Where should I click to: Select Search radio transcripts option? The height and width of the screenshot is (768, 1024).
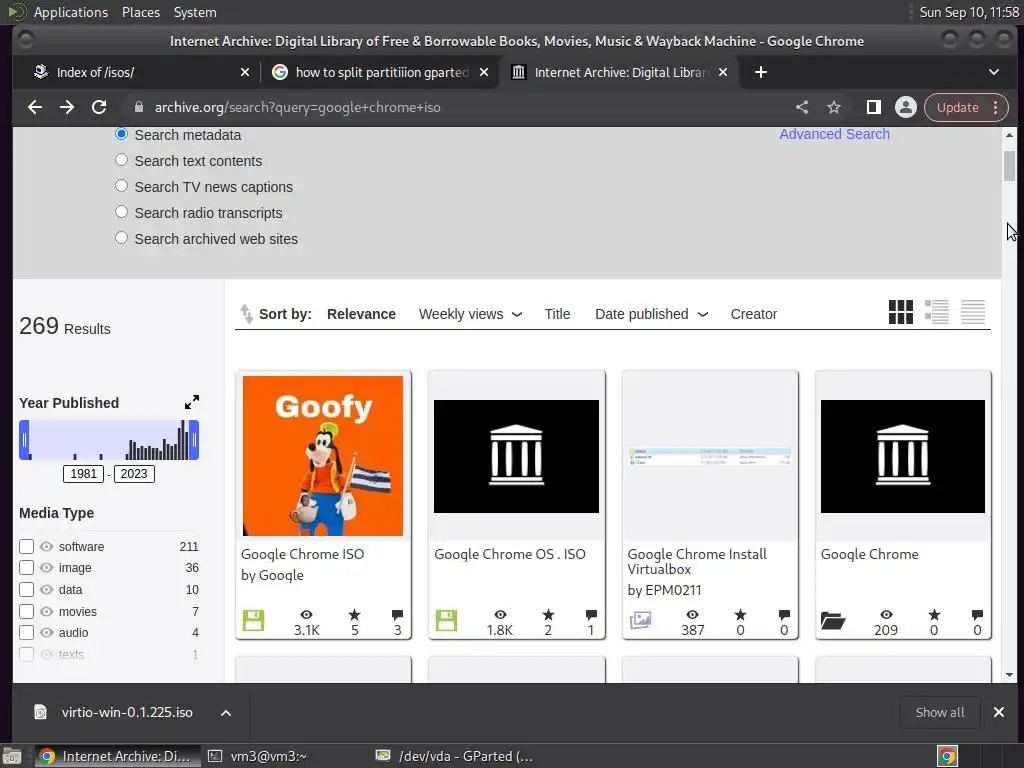(x=121, y=212)
